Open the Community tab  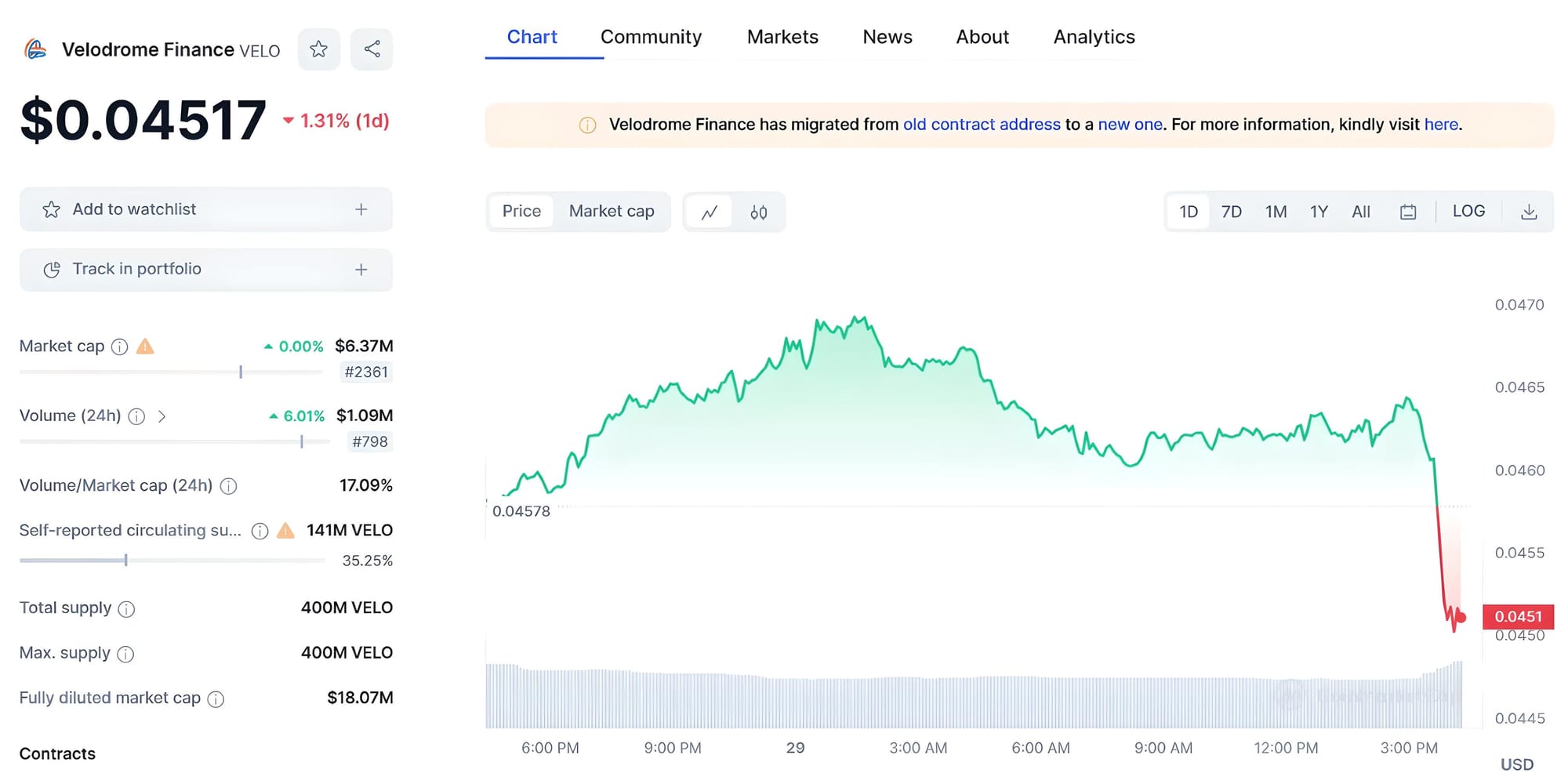[x=651, y=37]
